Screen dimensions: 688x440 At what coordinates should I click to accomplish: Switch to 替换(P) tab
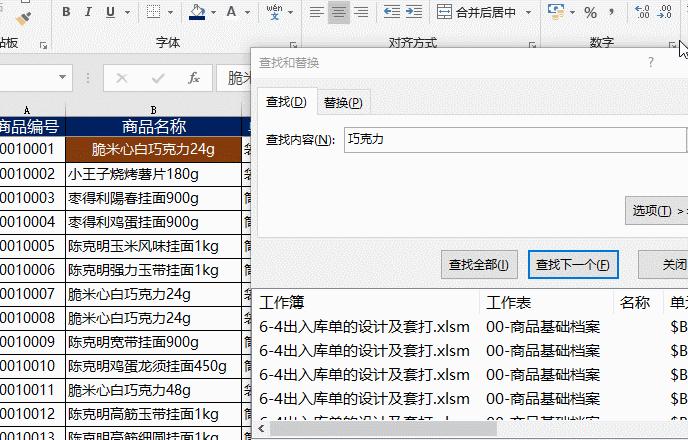click(343, 103)
